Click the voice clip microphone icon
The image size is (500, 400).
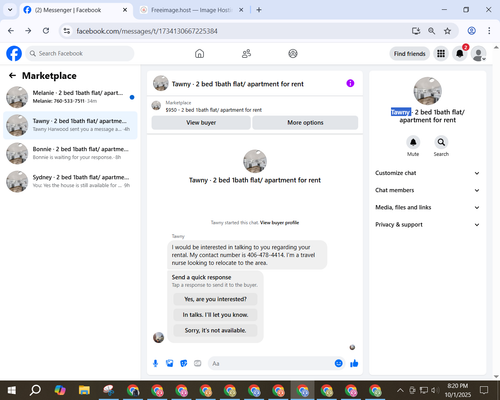pyautogui.click(x=155, y=363)
